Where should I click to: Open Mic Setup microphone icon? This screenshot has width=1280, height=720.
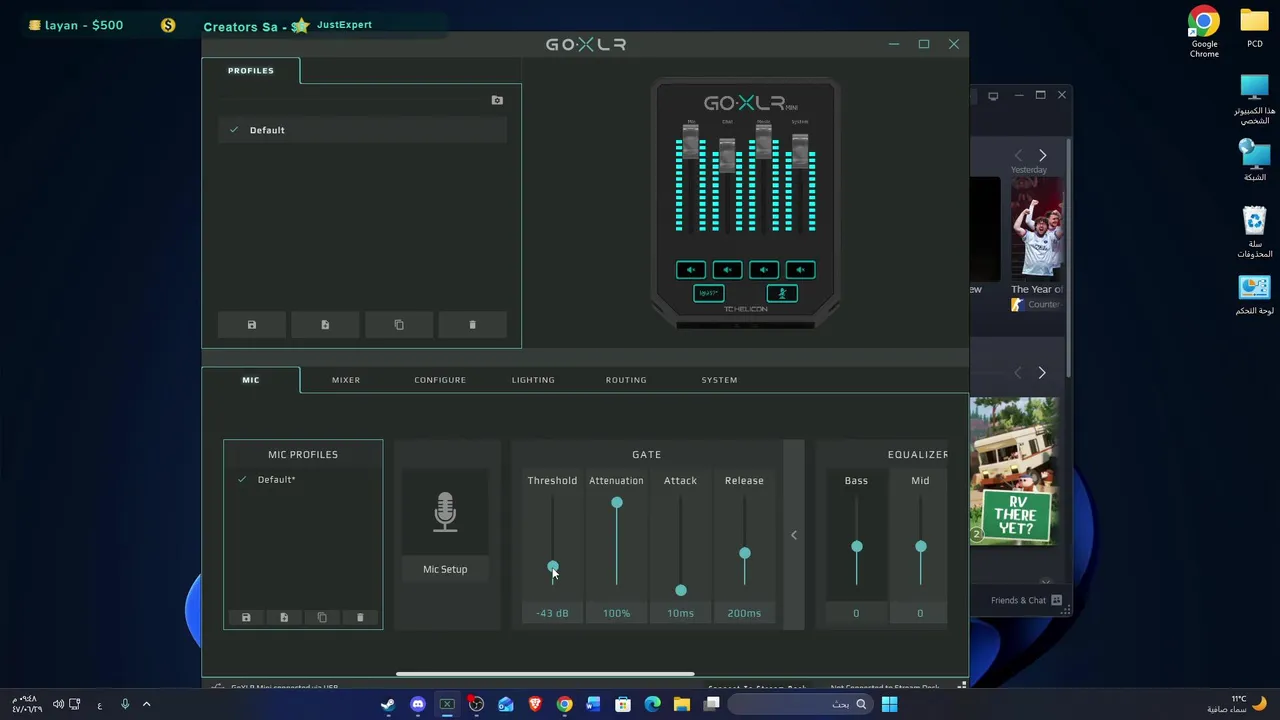coord(445,512)
